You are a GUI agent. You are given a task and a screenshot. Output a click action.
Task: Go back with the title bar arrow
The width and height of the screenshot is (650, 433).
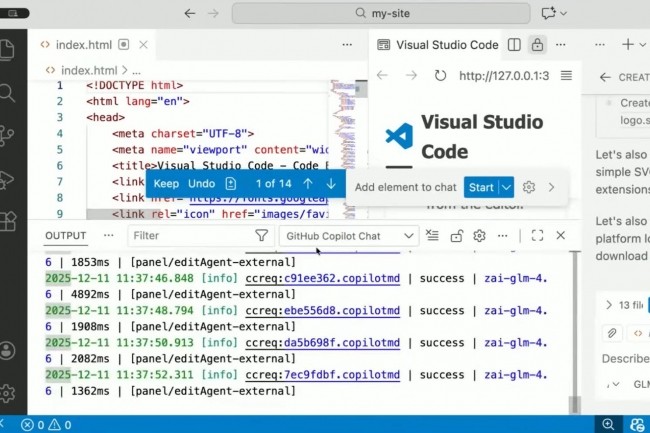190,13
